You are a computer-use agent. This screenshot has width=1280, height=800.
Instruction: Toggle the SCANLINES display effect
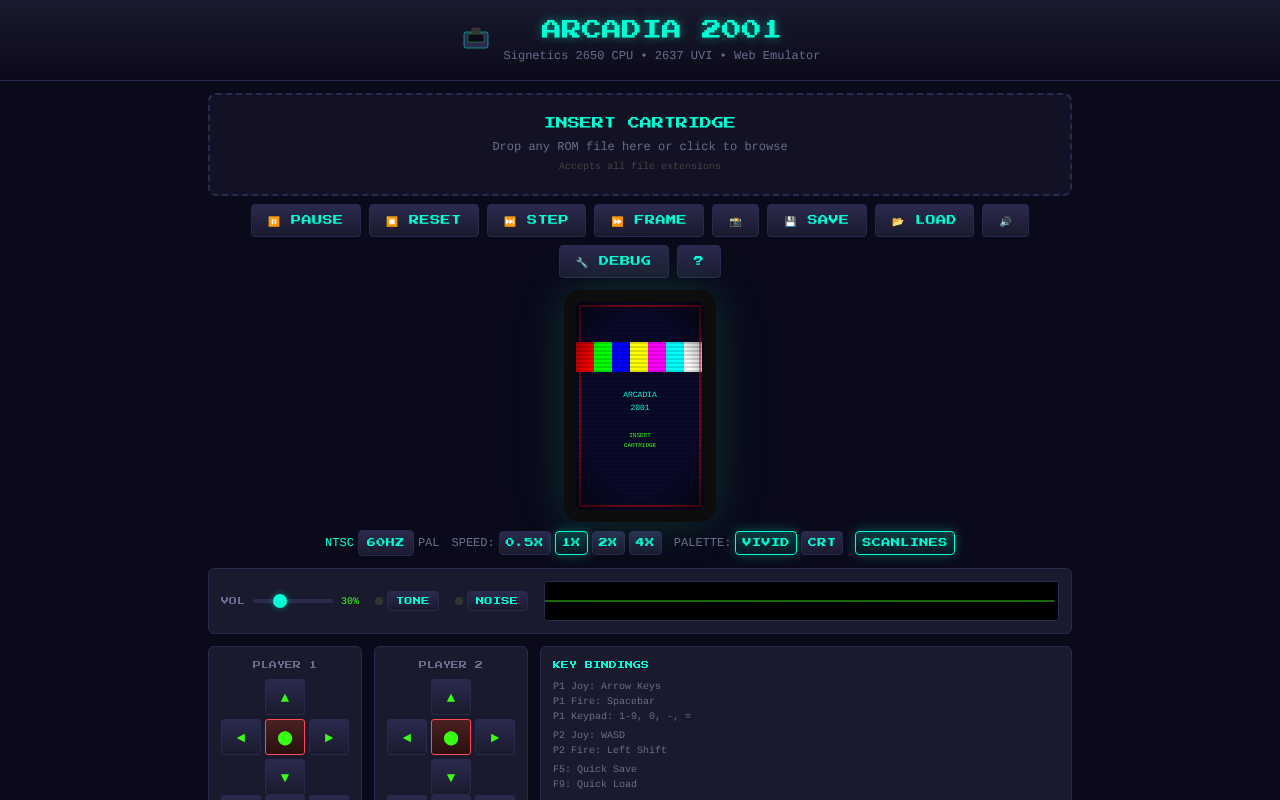point(904,542)
